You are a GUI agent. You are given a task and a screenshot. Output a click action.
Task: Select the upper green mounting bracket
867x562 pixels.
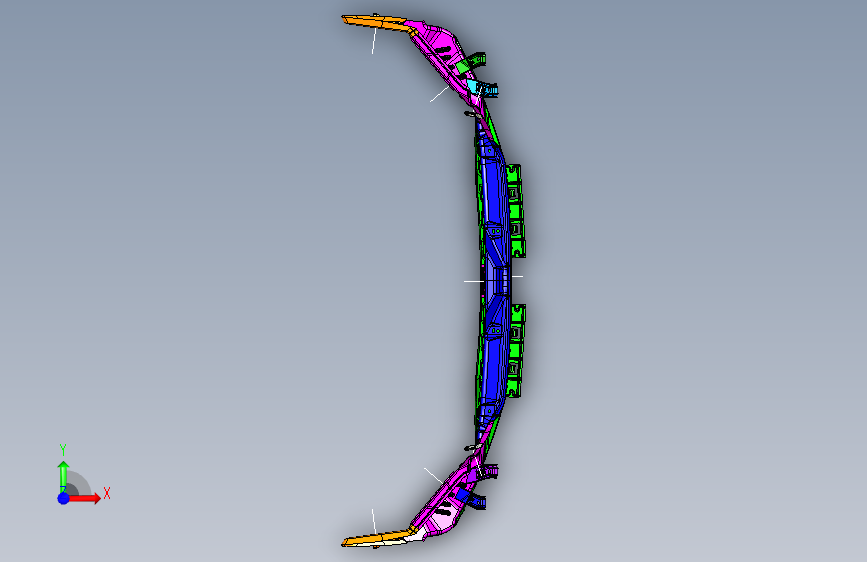pos(515,211)
